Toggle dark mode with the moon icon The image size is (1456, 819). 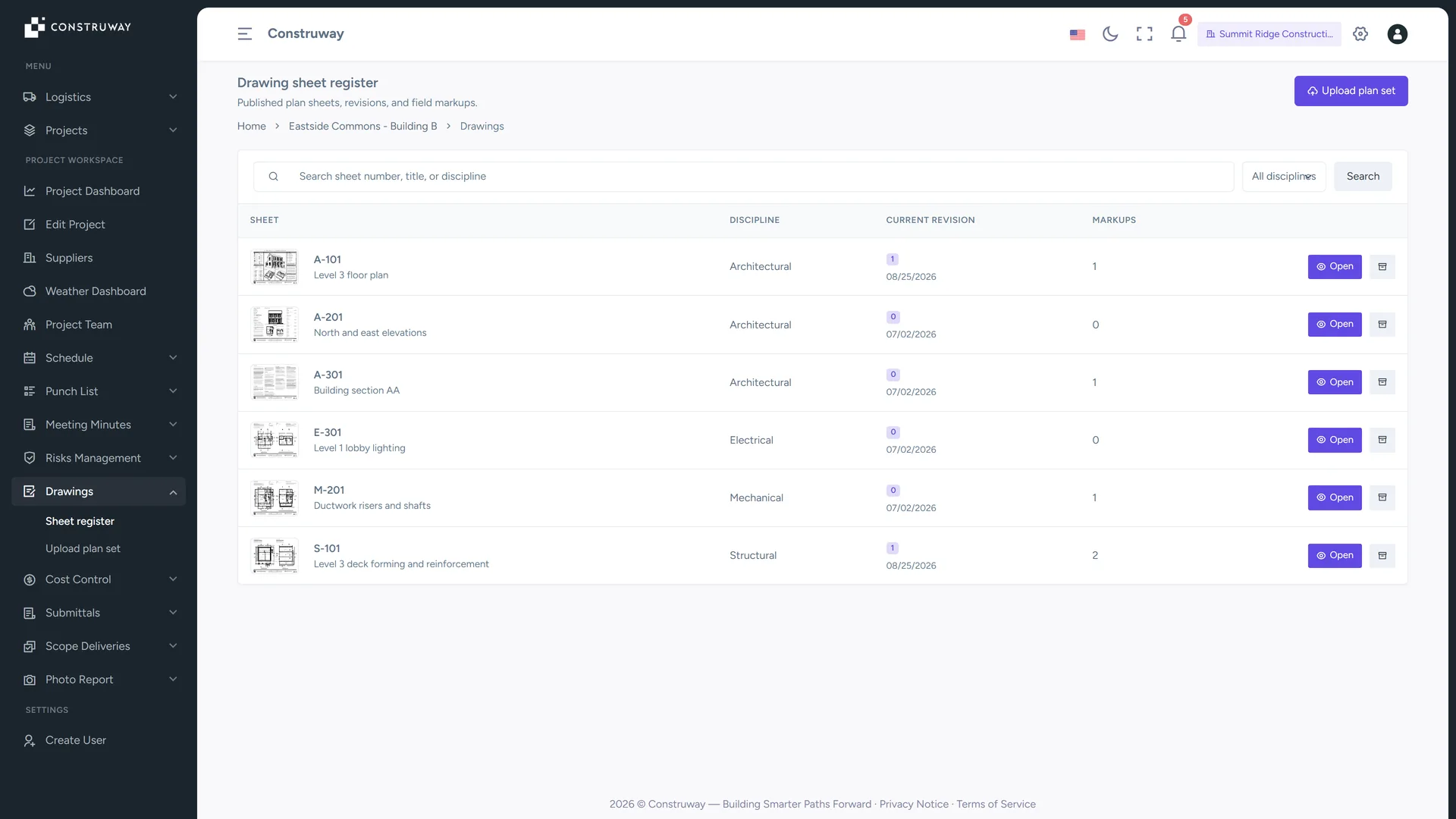pos(1110,34)
